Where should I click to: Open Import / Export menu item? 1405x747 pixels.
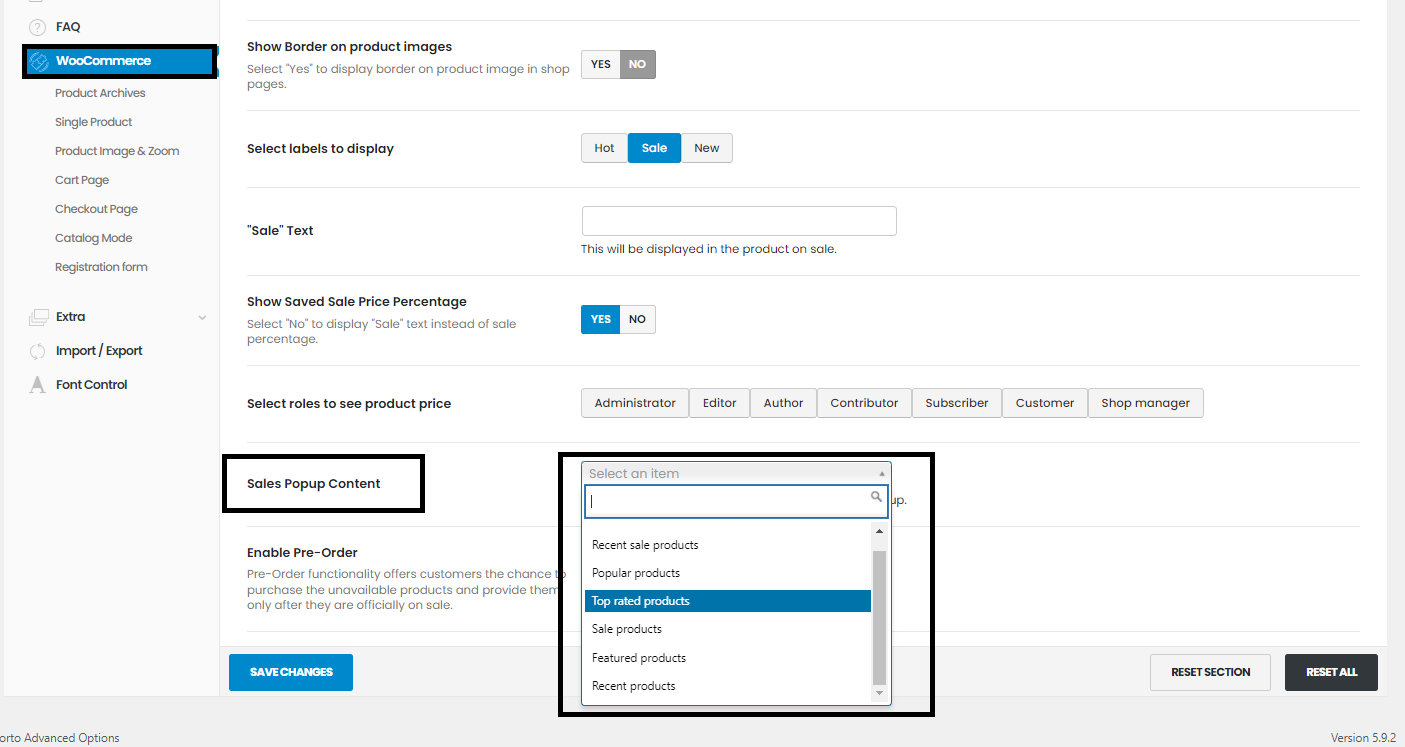pyautogui.click(x=99, y=351)
